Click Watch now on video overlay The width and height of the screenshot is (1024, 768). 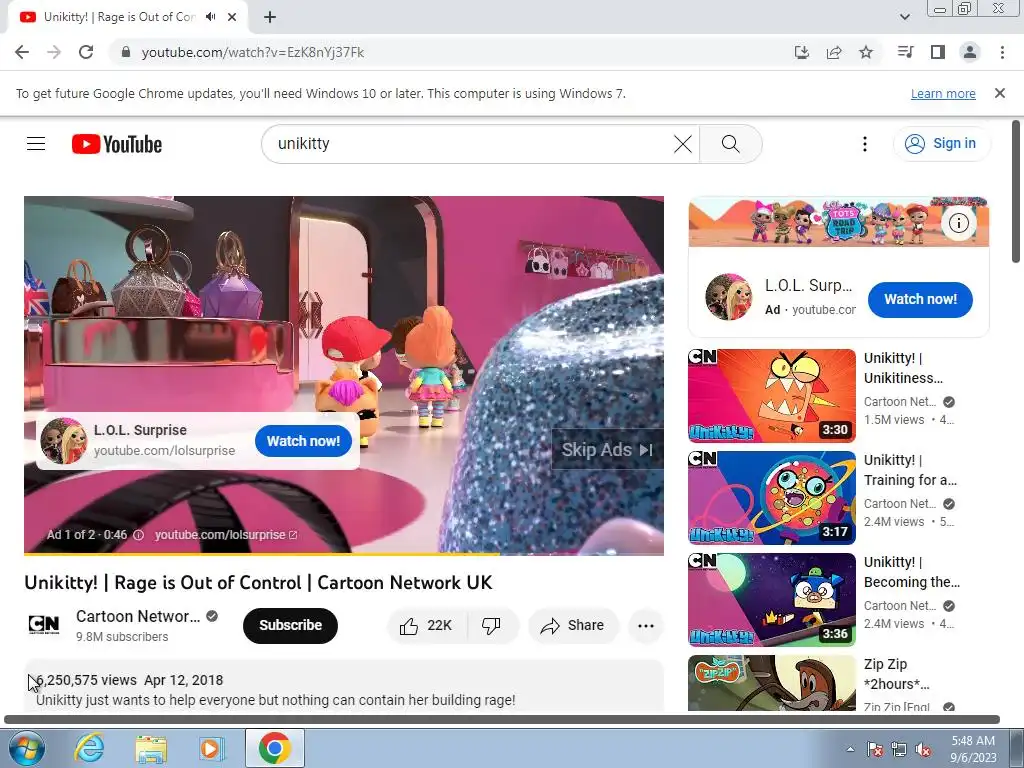click(x=303, y=441)
